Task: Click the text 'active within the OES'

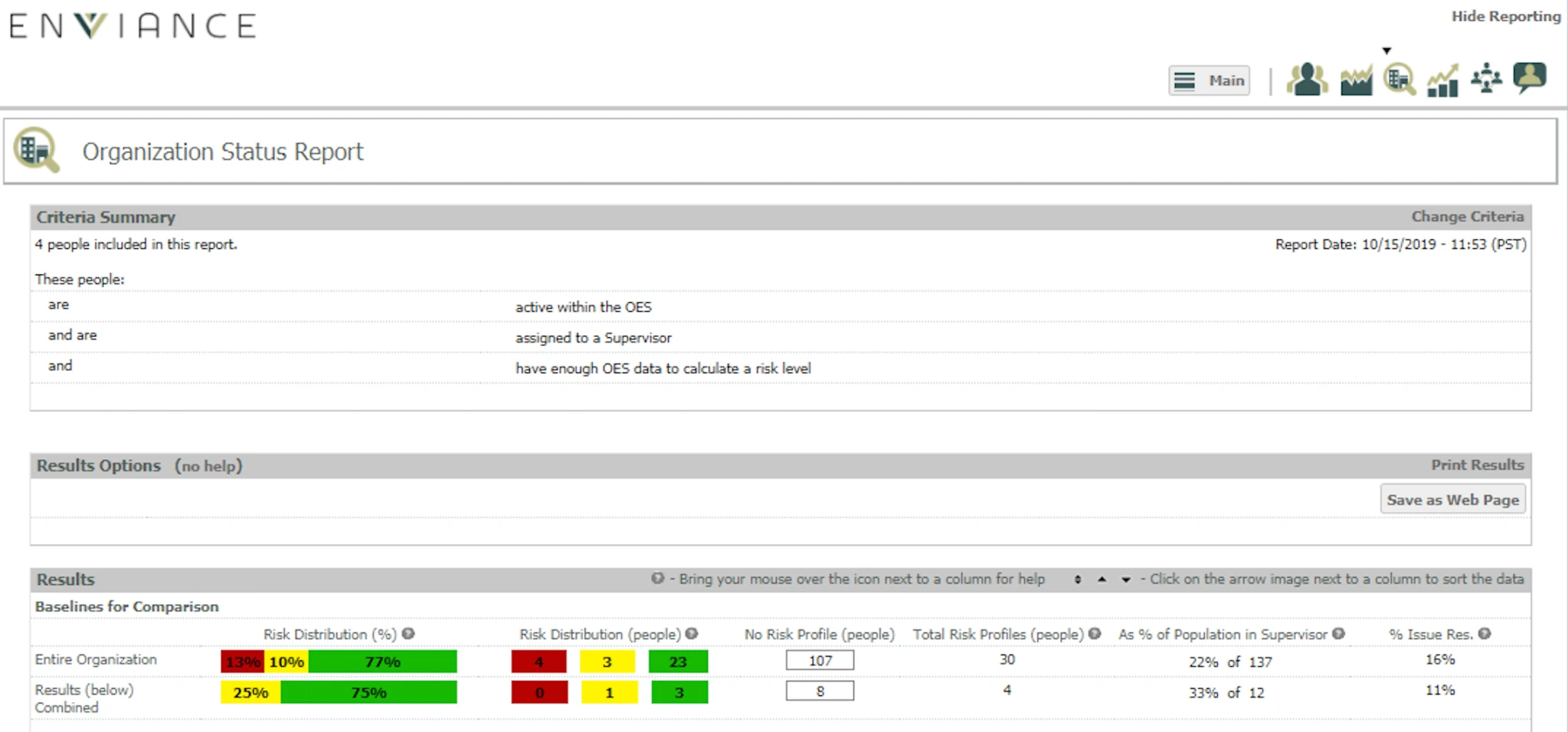Action: click(x=583, y=307)
